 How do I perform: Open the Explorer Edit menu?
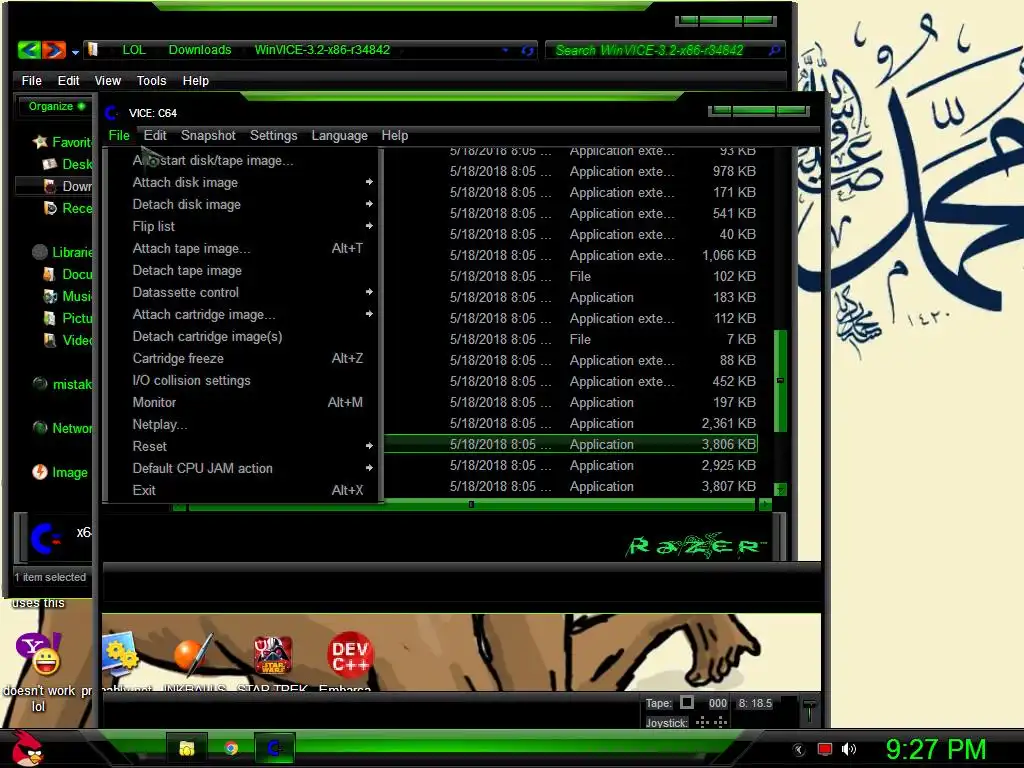(x=69, y=80)
